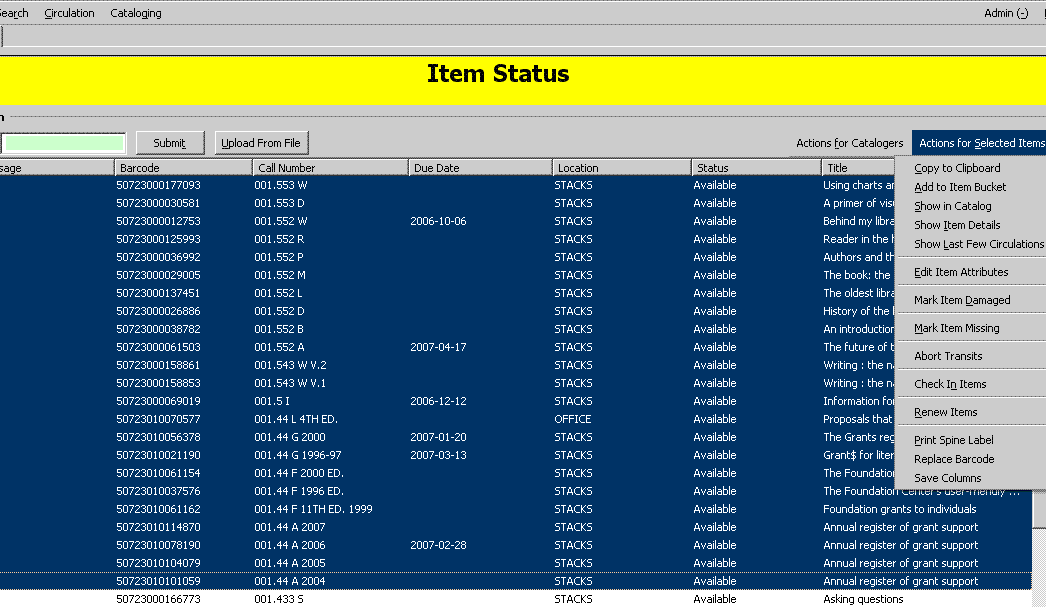The width and height of the screenshot is (1046, 607).
Task: Choose Mark Item Damaged
Action: (962, 300)
